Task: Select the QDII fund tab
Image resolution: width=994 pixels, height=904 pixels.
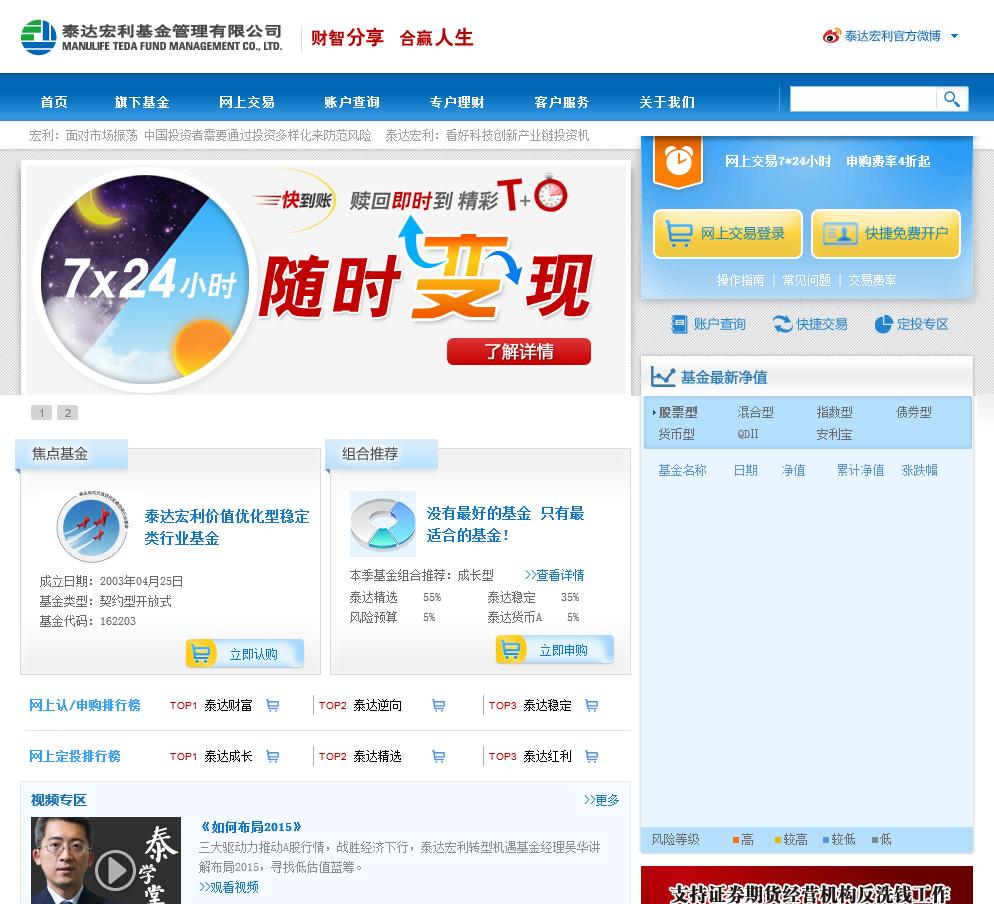Action: tap(748, 434)
